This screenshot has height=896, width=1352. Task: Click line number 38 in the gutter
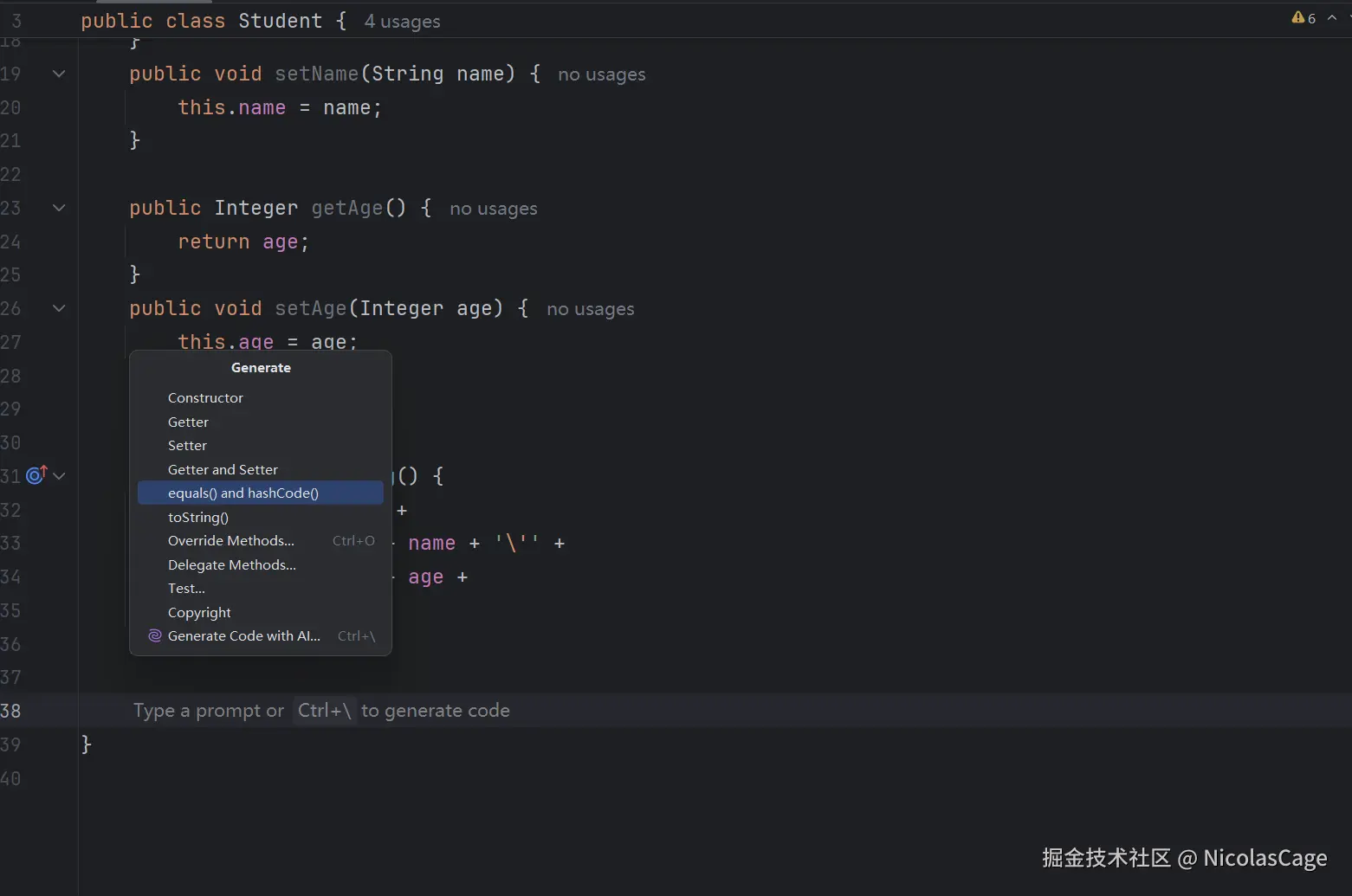click(x=10, y=711)
